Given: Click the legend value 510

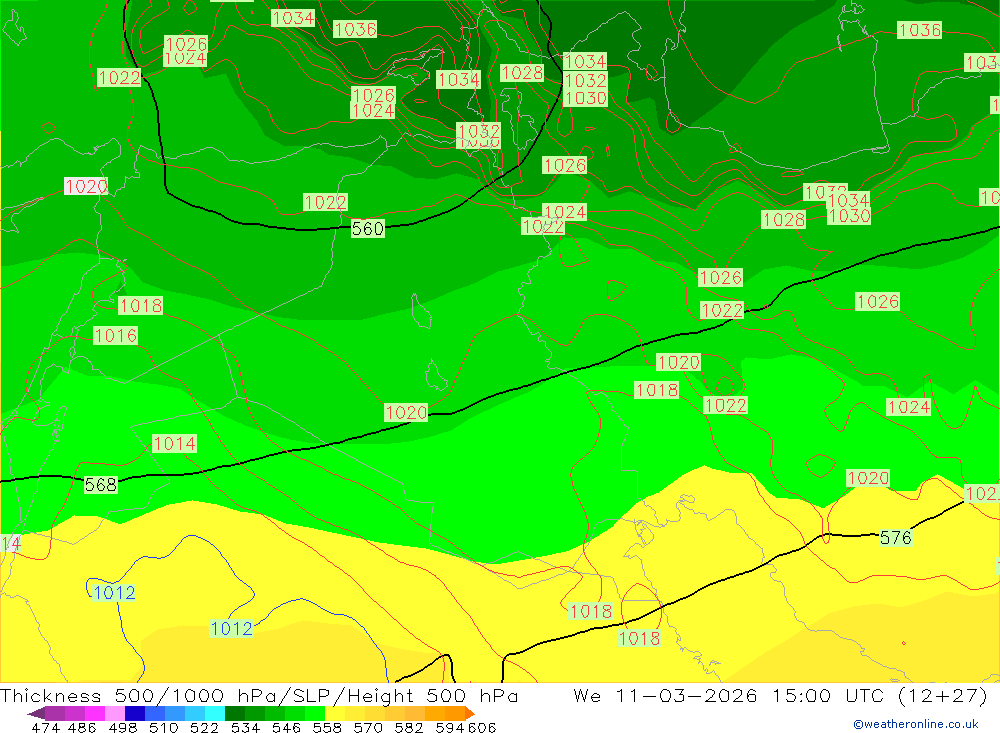Looking at the screenshot, I should coord(164,727).
